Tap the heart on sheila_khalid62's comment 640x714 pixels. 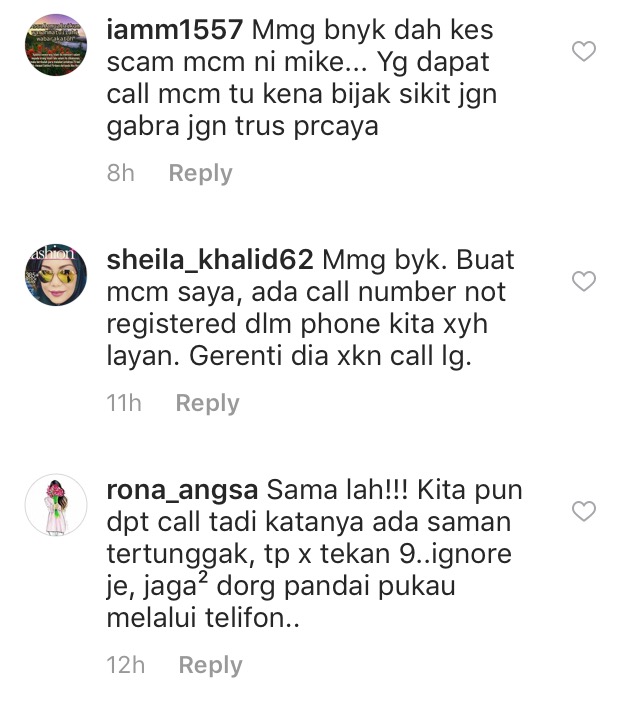click(x=584, y=281)
